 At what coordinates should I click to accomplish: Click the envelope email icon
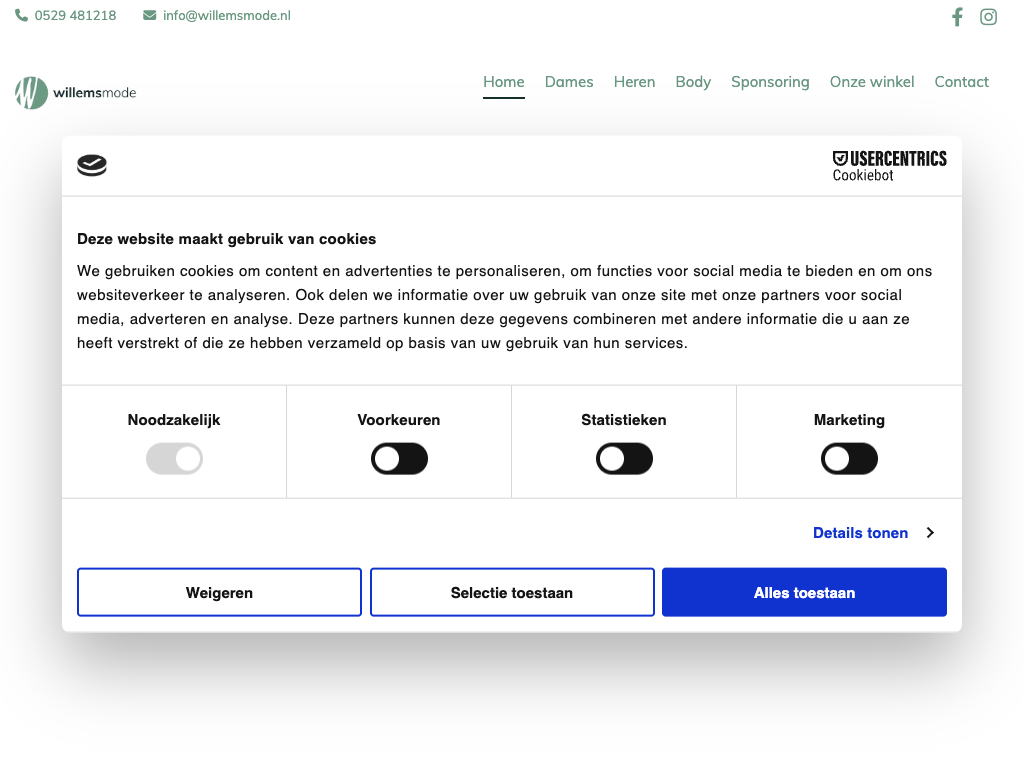click(150, 16)
